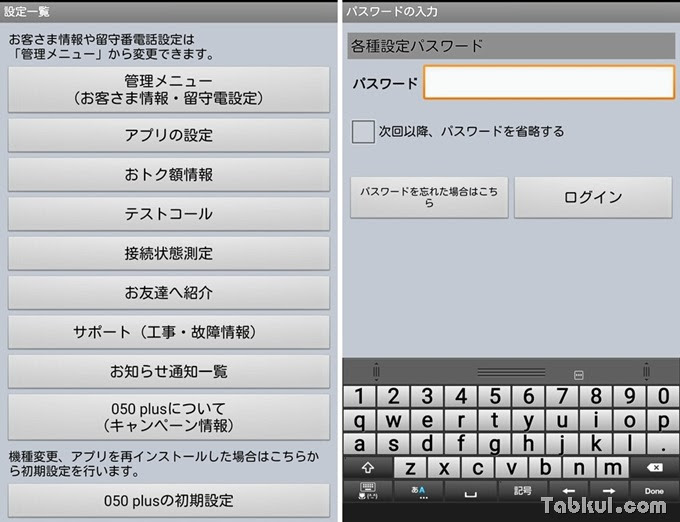Open 接続状態測定 menu item

[x=169, y=254]
